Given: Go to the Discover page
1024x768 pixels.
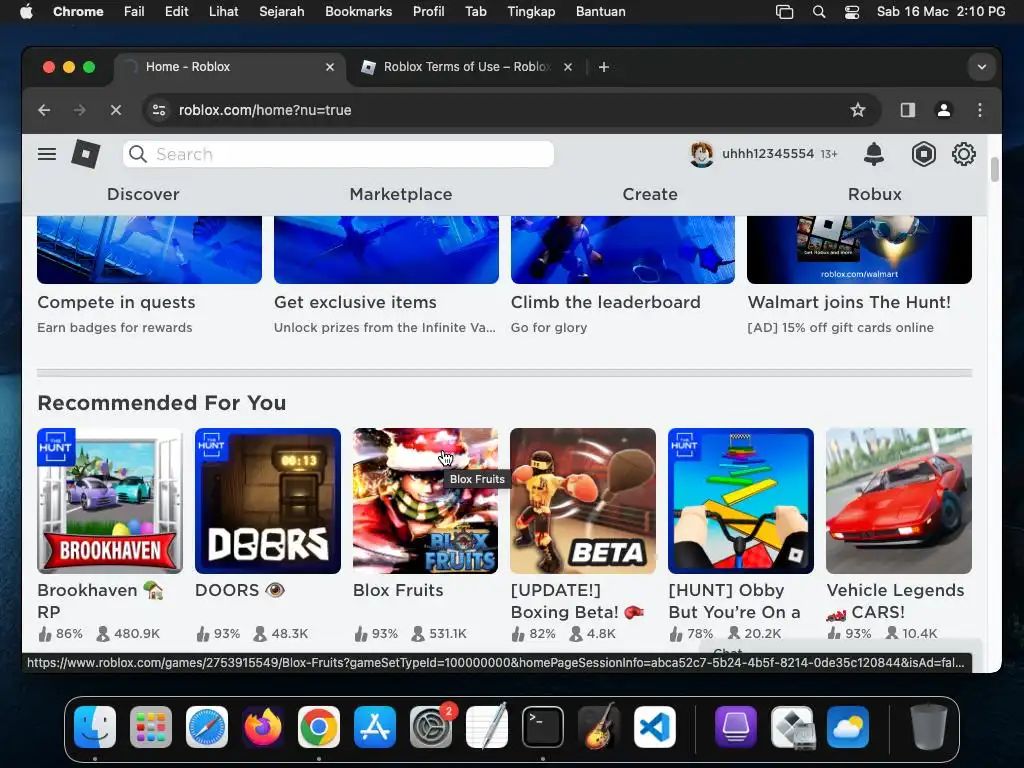Looking at the screenshot, I should point(143,194).
